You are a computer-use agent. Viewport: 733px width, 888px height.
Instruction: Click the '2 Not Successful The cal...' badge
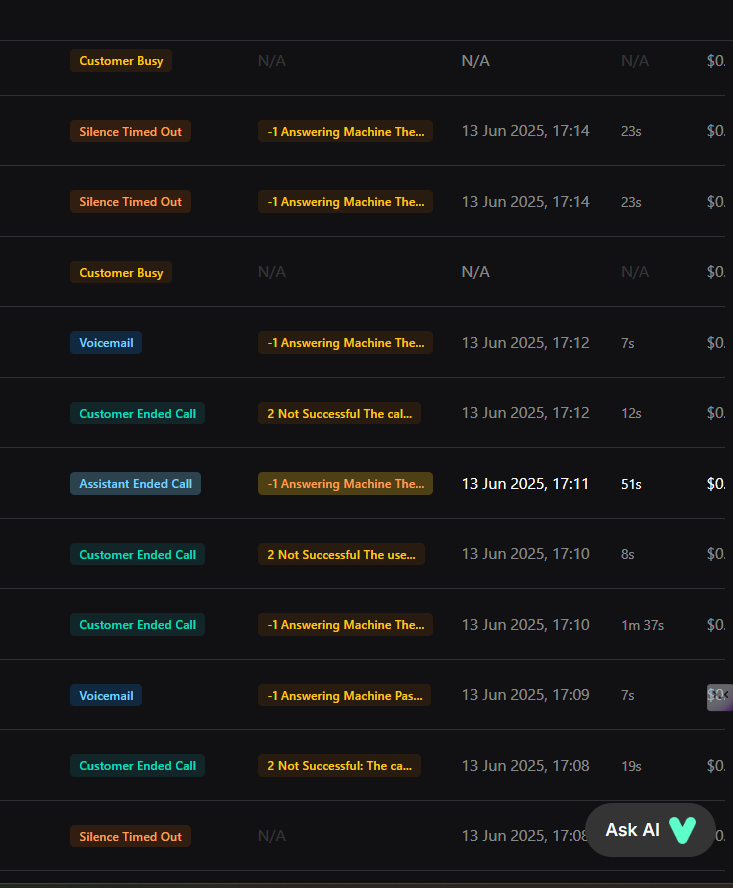[x=339, y=413]
